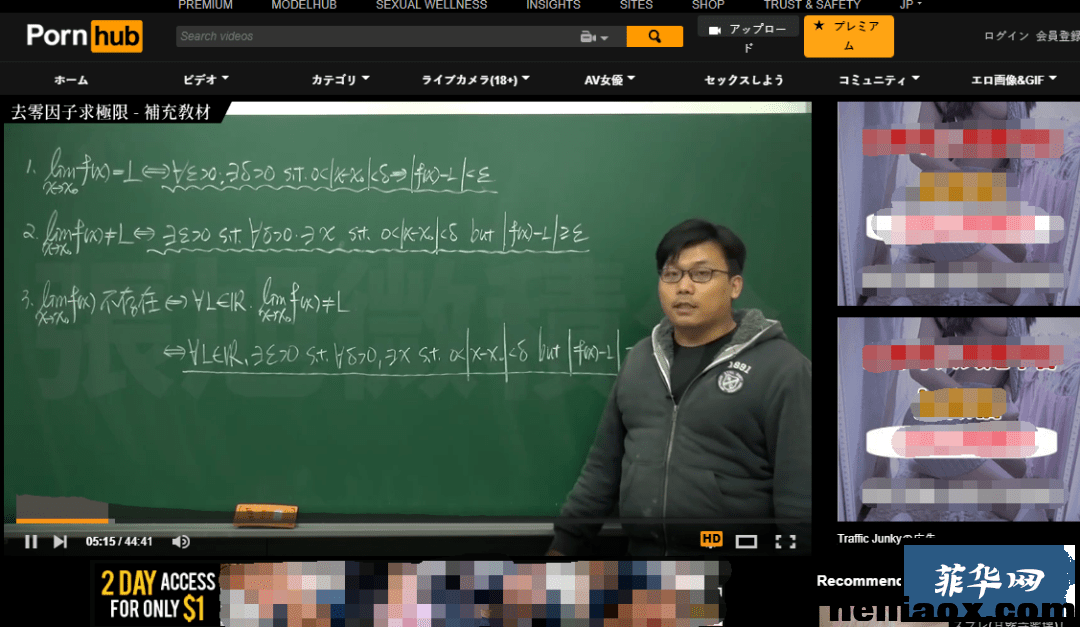Expand the ライブカメラ(18+) menu
Image resolution: width=1080 pixels, height=627 pixels.
[x=475, y=80]
